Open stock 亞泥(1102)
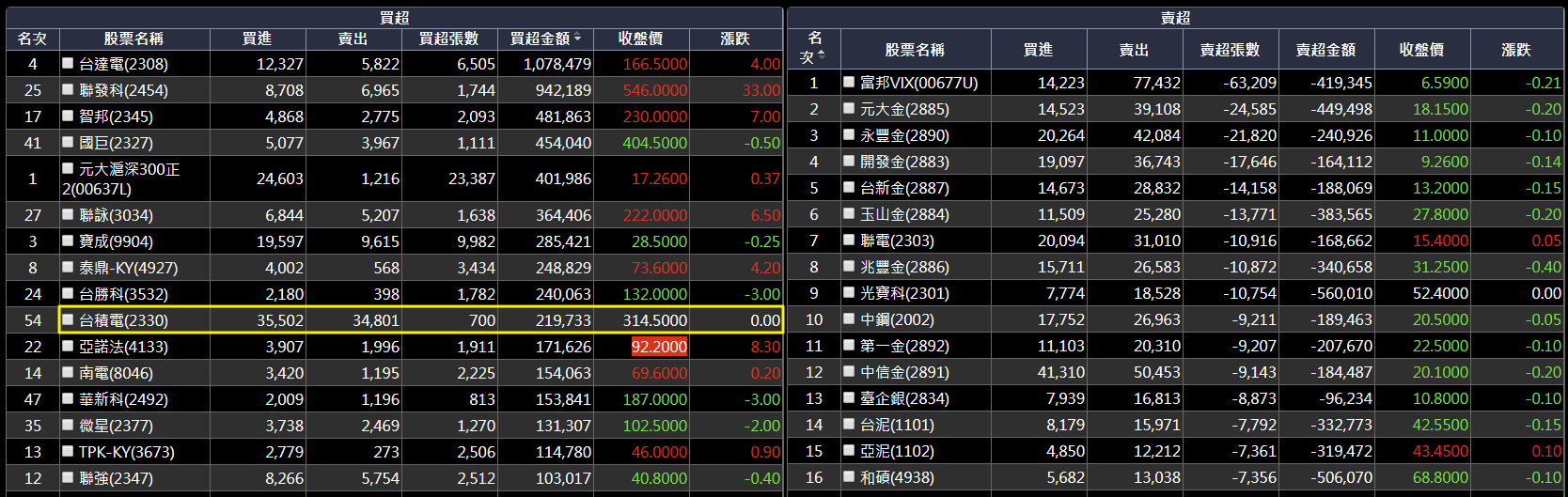The height and width of the screenshot is (497, 1568). tap(897, 451)
